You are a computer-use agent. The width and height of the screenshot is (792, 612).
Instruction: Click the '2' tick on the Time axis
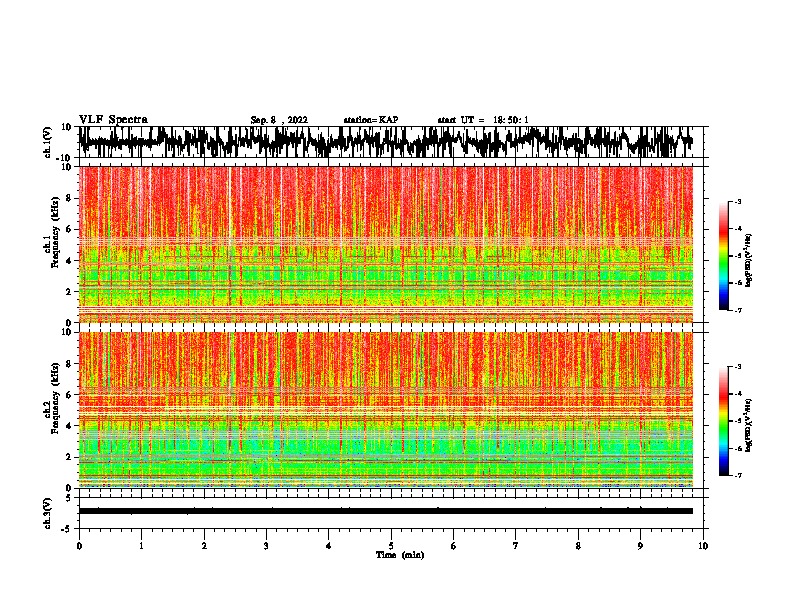(x=204, y=546)
